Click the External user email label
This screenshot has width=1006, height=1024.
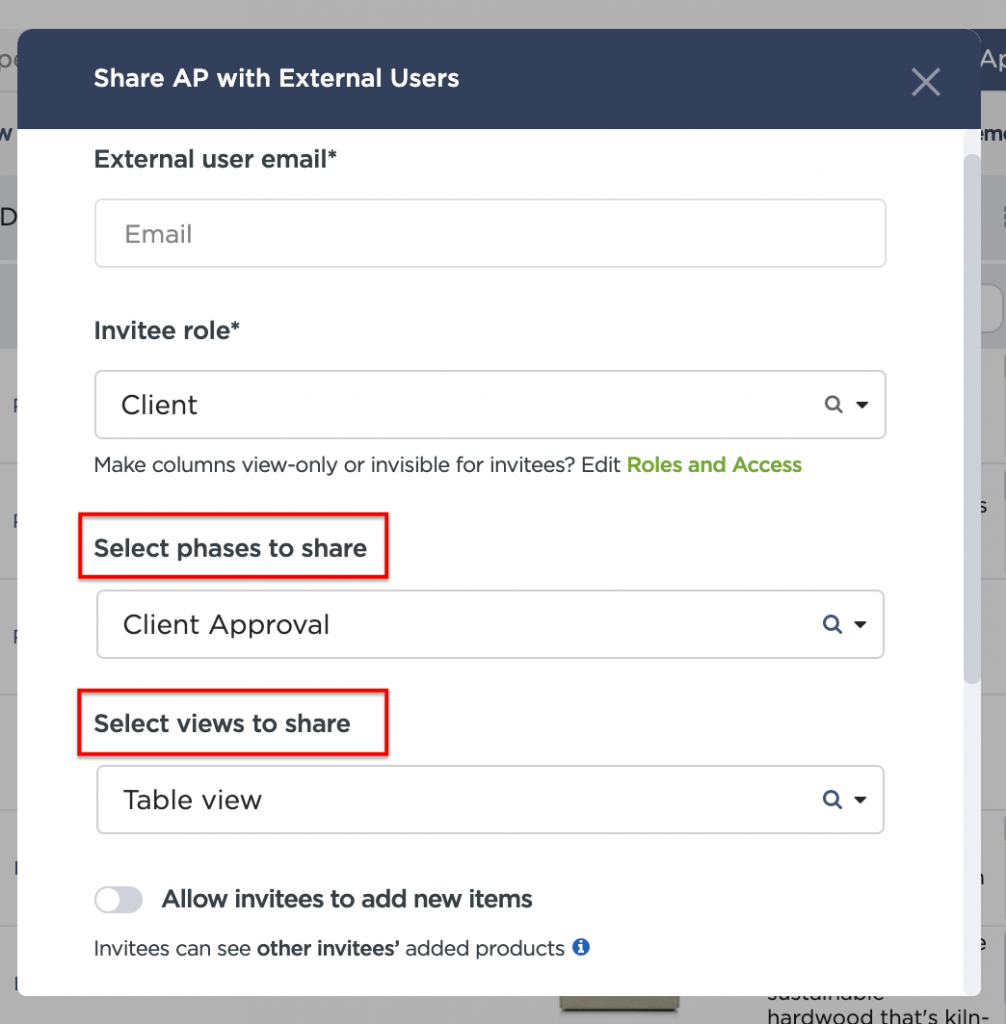coord(215,159)
